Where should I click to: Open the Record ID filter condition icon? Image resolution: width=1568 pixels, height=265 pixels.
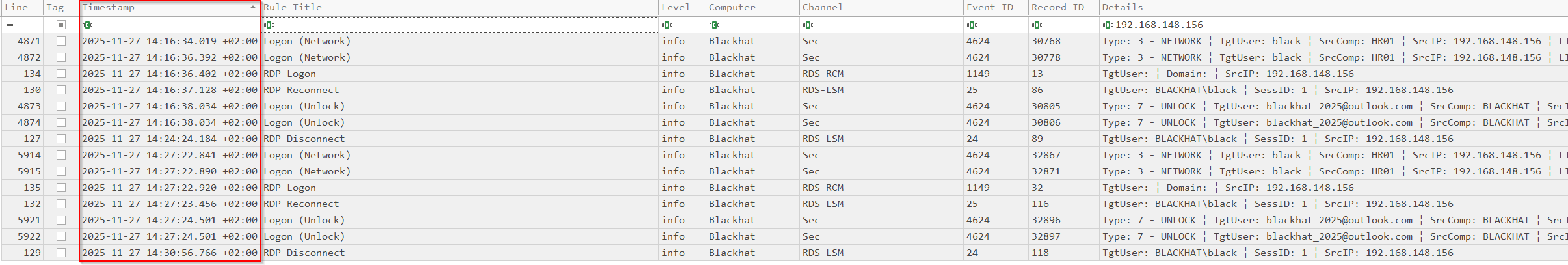pos(1037,25)
